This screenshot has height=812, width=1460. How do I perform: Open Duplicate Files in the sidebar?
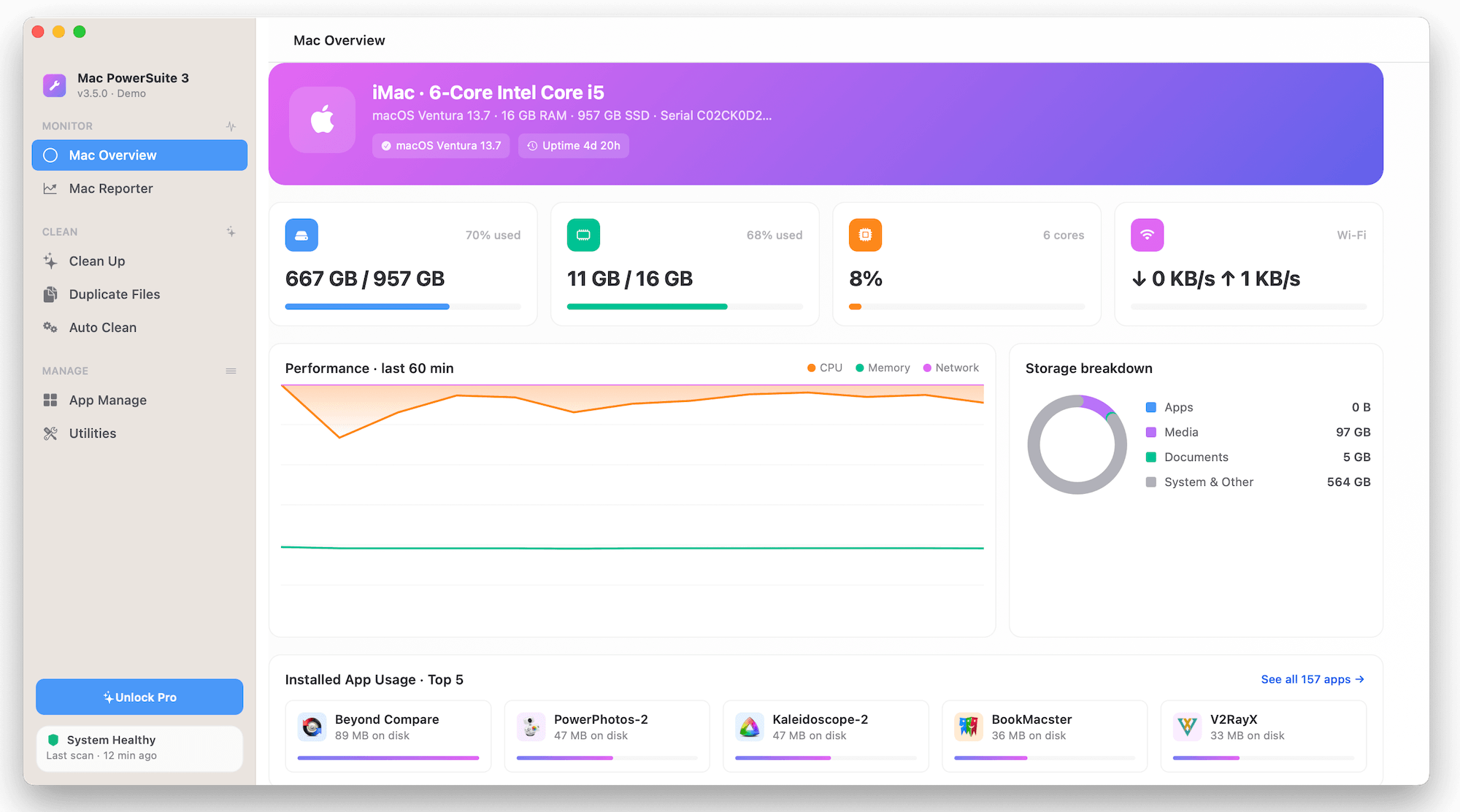click(x=139, y=294)
